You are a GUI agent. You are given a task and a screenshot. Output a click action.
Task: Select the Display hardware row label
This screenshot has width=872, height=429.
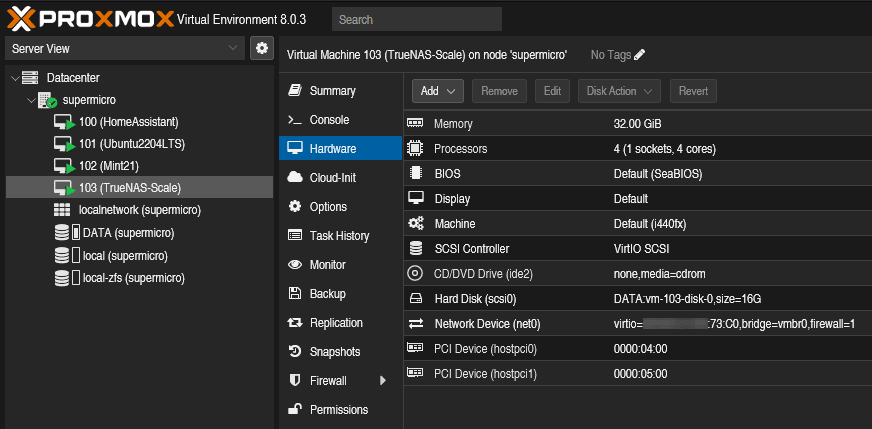coord(452,199)
